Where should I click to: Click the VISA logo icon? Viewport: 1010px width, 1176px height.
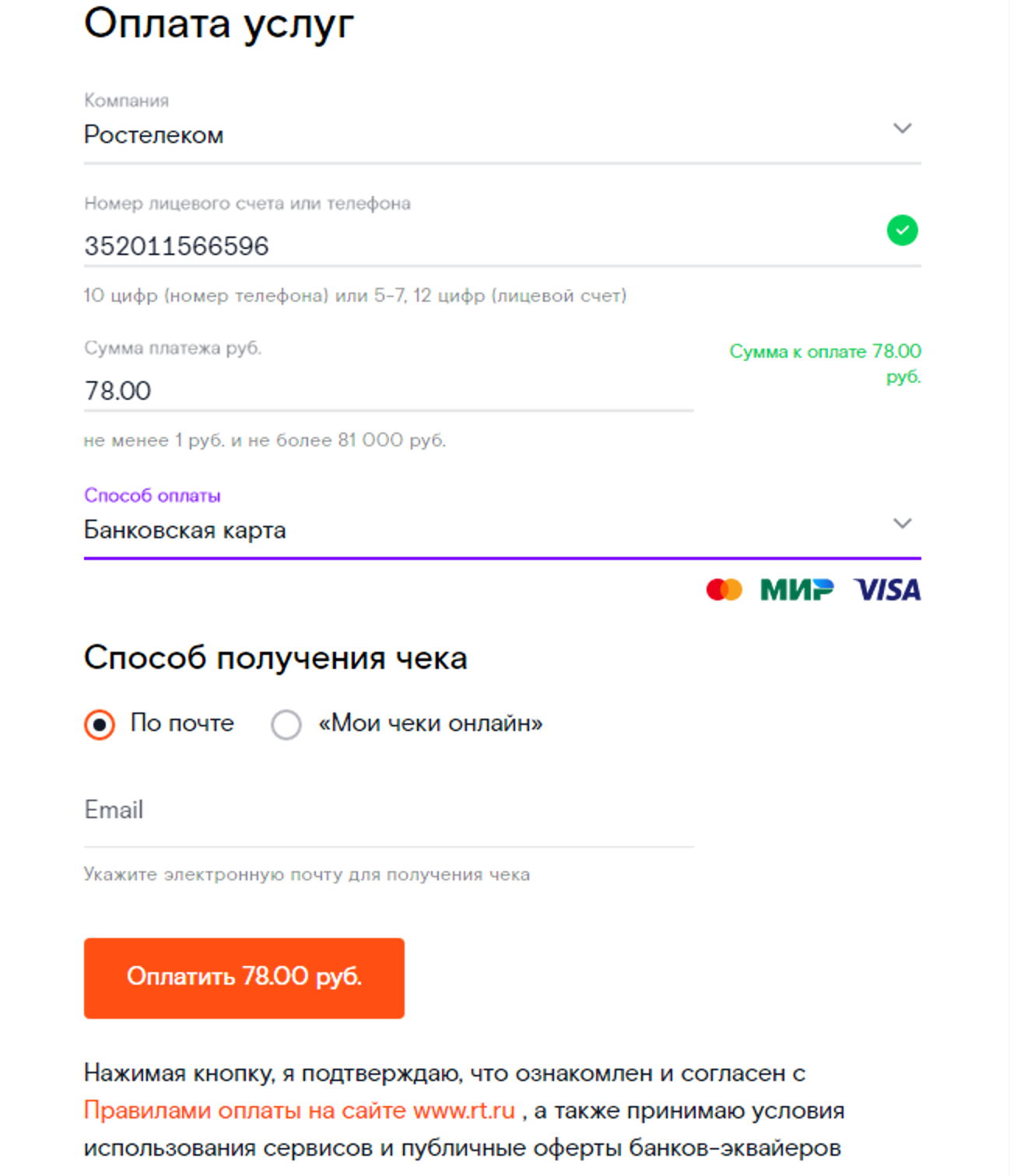coord(887,590)
